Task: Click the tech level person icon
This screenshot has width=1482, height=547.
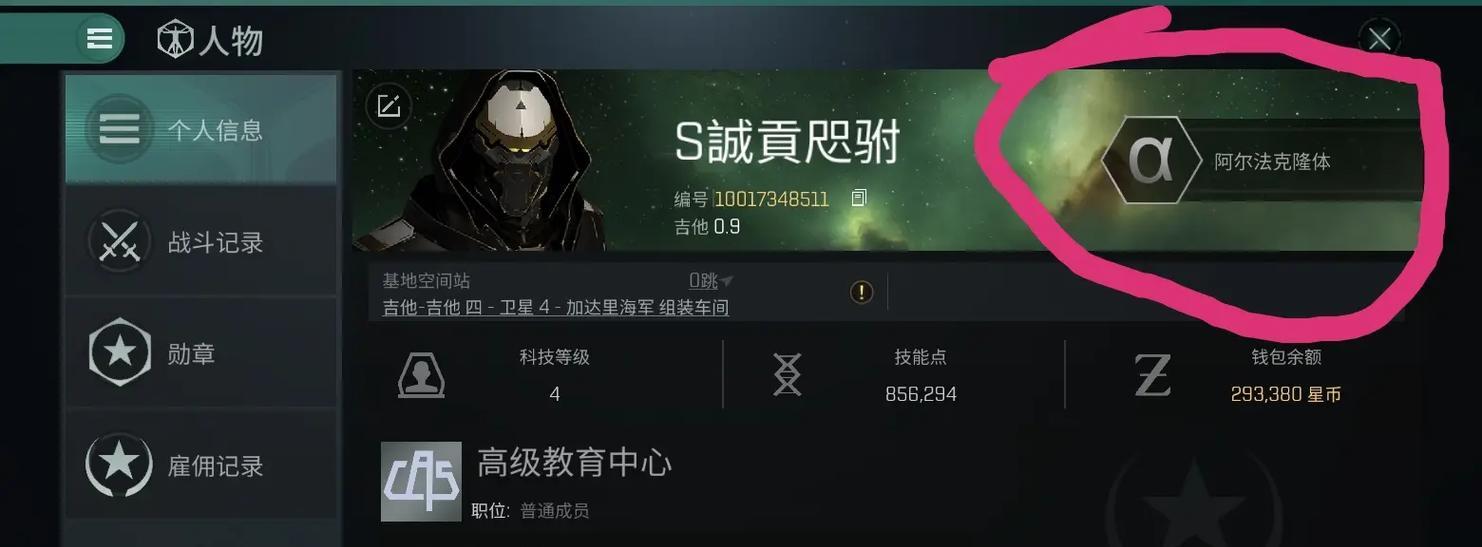Action: click(421, 375)
